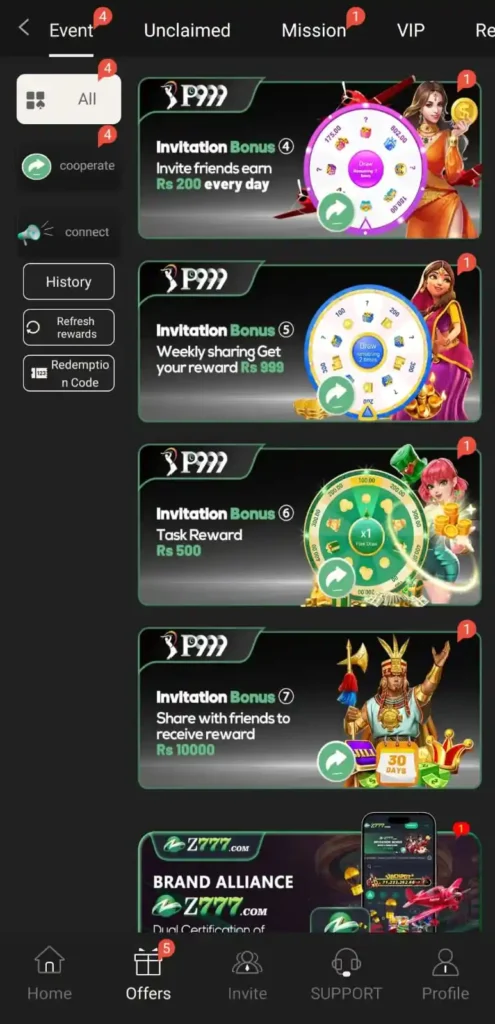Select the connect category with megaphone

[x=69, y=232]
